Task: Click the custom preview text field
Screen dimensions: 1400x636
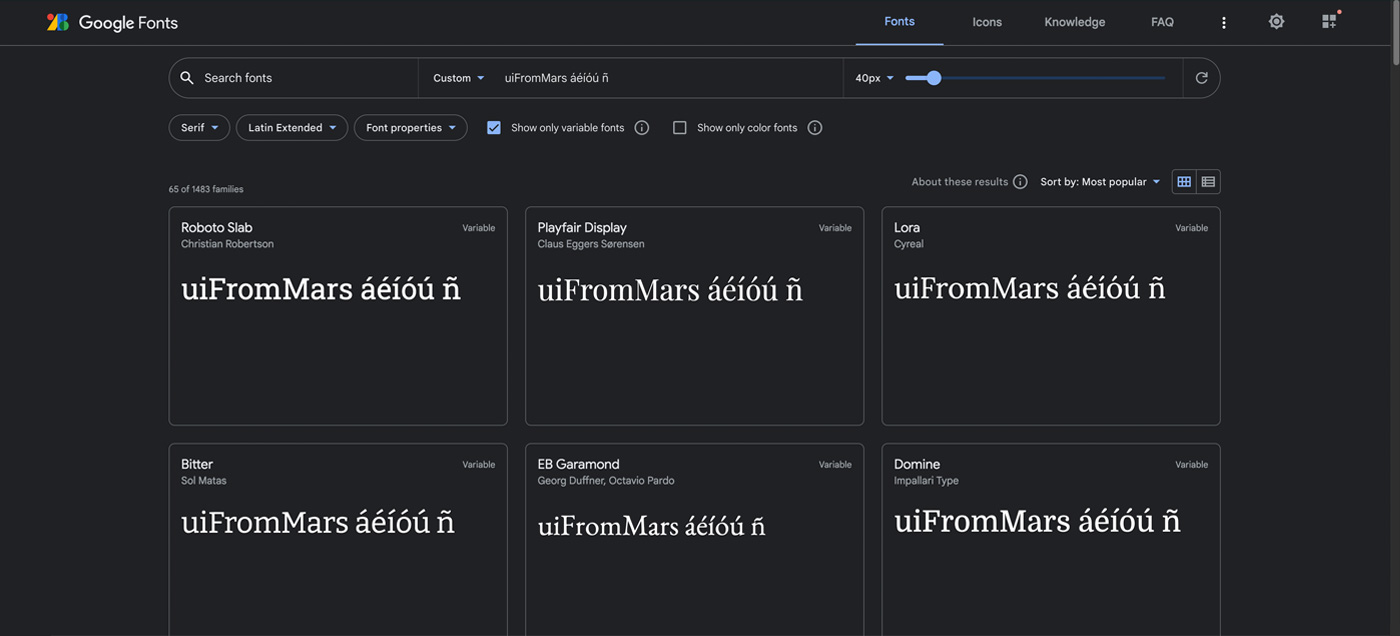Action: click(668, 78)
